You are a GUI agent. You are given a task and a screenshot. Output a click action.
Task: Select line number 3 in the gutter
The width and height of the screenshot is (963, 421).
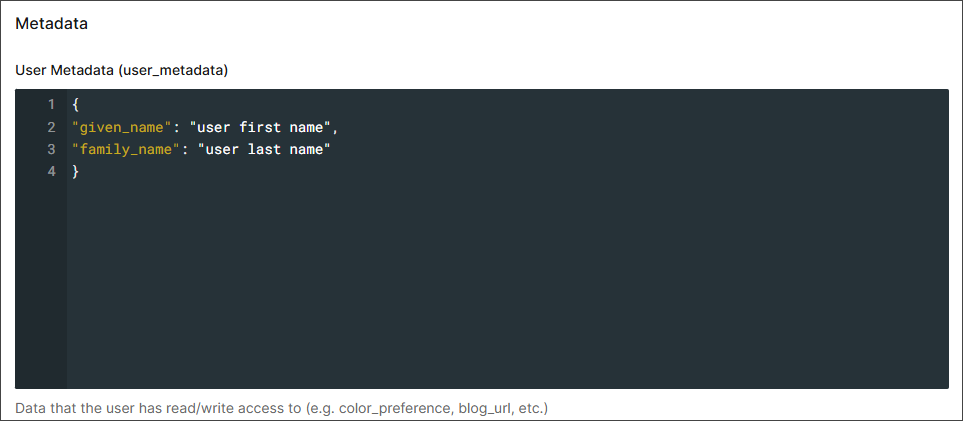52,149
